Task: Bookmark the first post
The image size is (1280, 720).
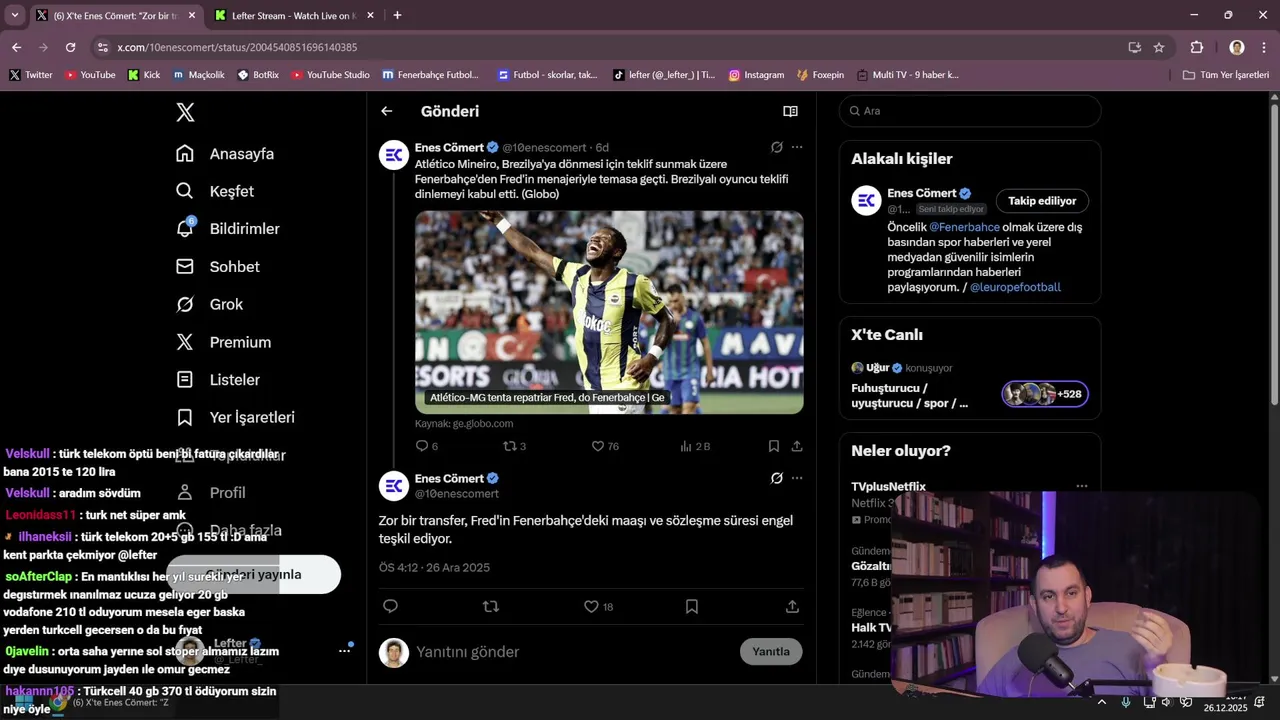Action: 774,446
